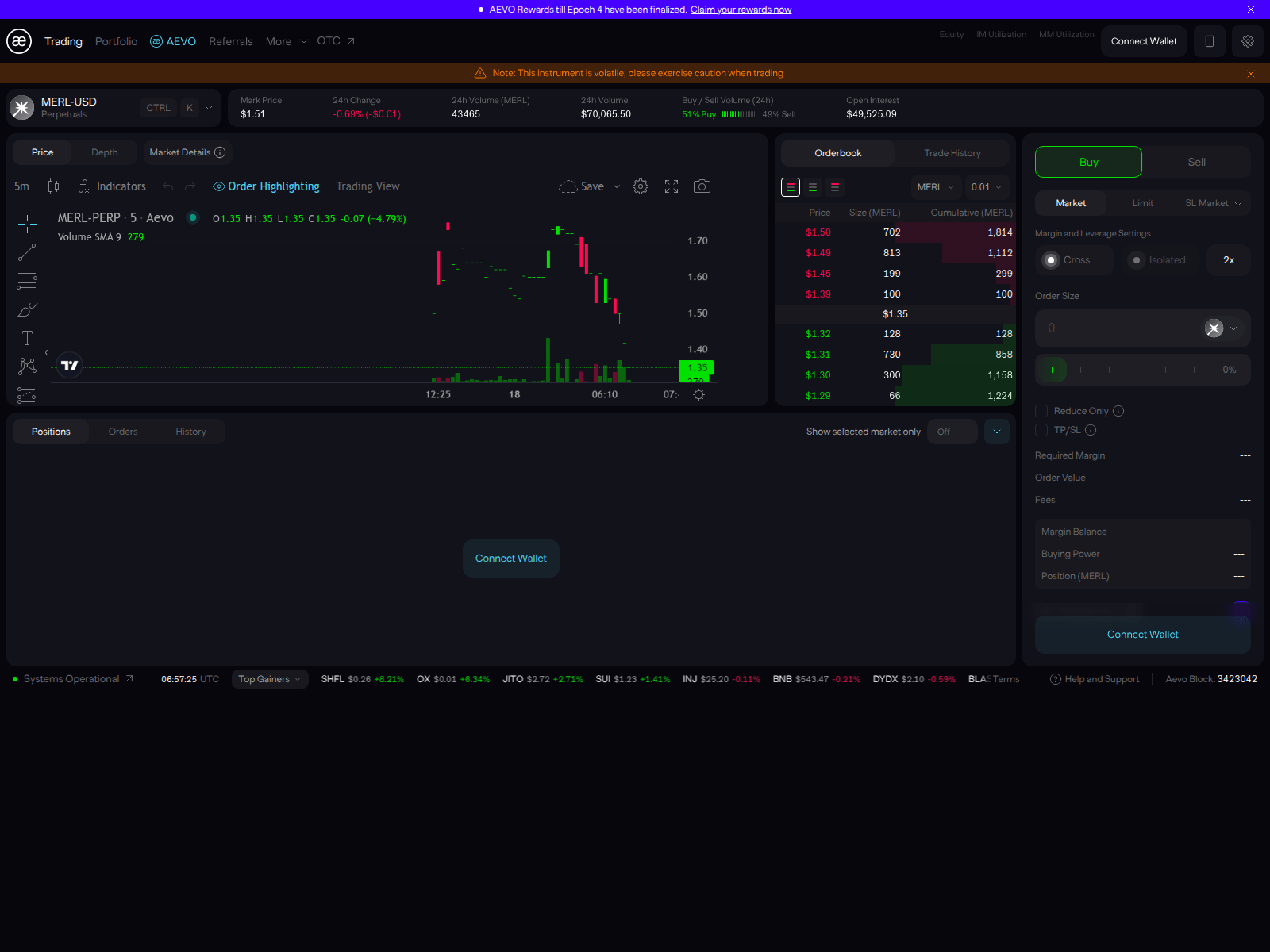Click the undo arrow in chart toolbar
Viewport: 1270px width, 952px height.
pyautogui.click(x=167, y=186)
